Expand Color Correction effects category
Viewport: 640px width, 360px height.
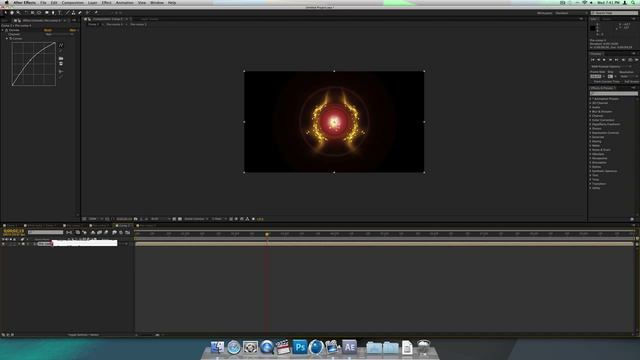590,120
